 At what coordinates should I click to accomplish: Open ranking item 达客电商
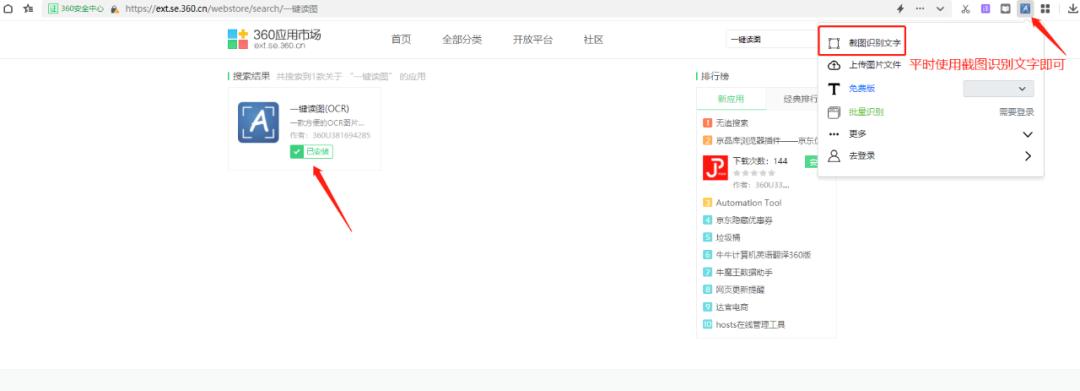[x=731, y=307]
